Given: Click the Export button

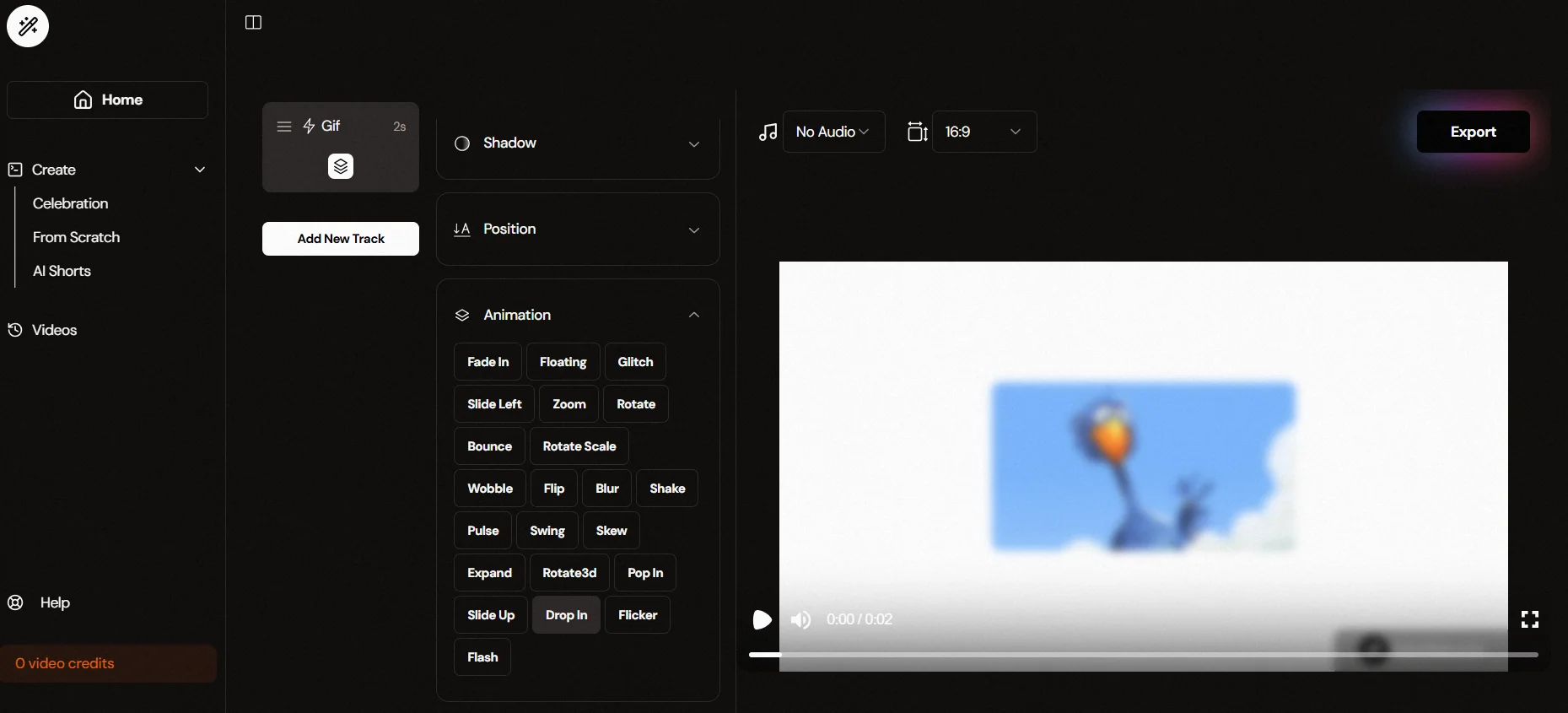Looking at the screenshot, I should tap(1473, 132).
